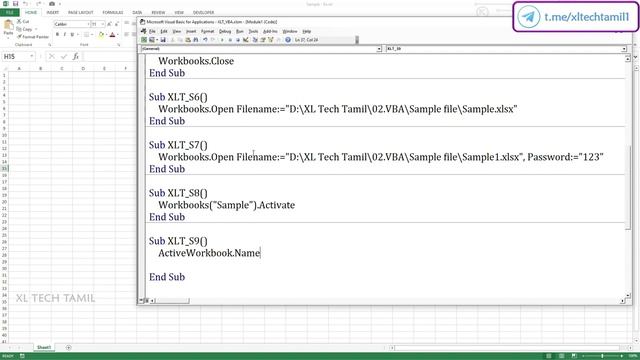Screen dimensions: 640x360
Task: Select the Sheet1 worksheet tab
Action: [x=44, y=348]
